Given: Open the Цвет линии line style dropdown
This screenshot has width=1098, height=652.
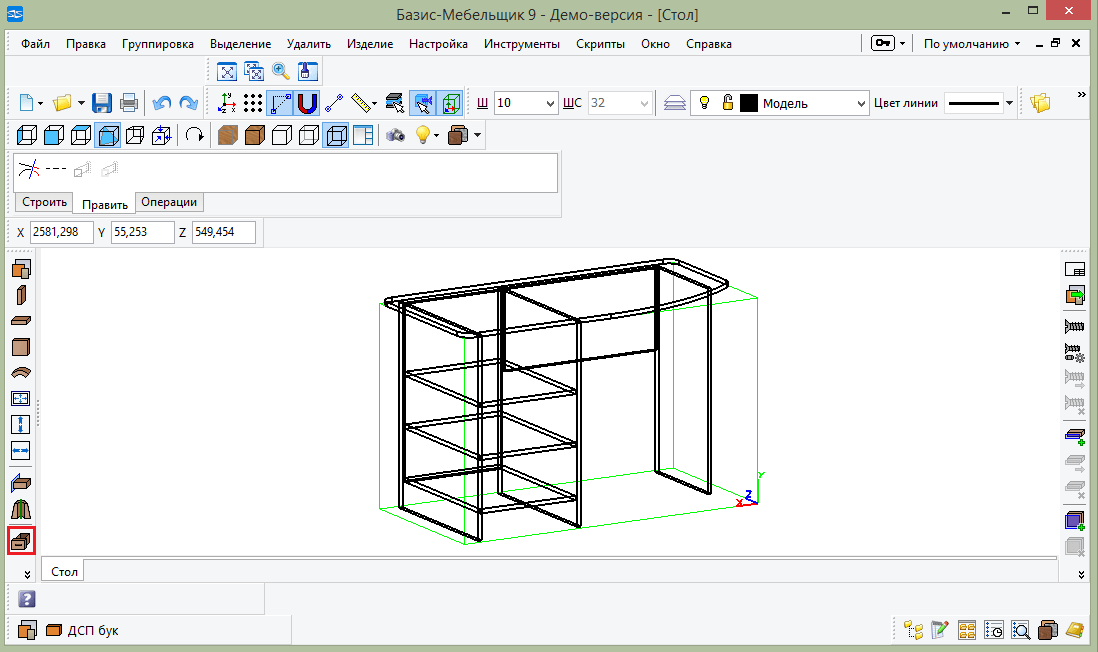Looking at the screenshot, I should (x=1009, y=103).
